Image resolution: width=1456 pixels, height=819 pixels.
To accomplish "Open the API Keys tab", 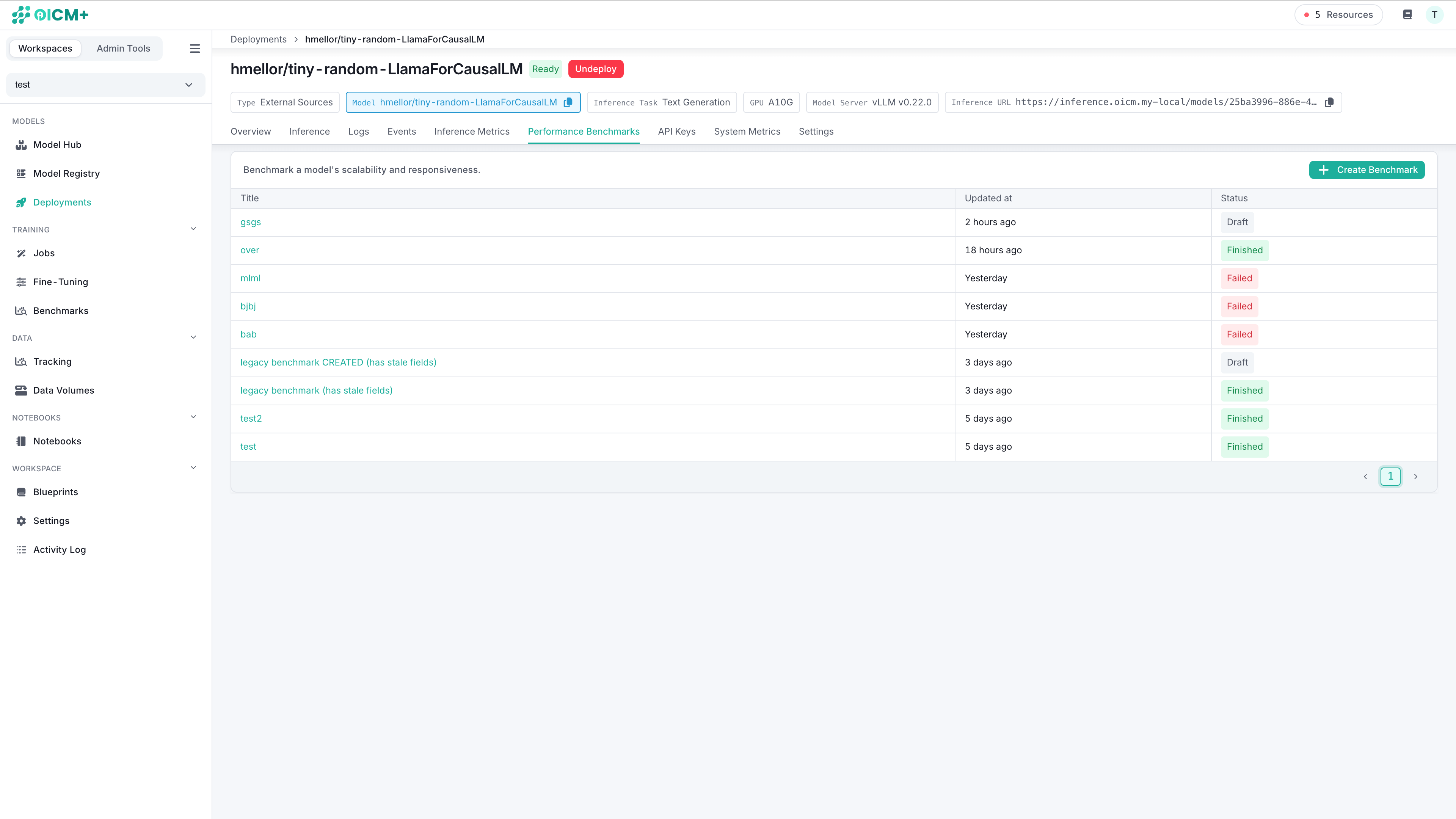I will click(676, 132).
